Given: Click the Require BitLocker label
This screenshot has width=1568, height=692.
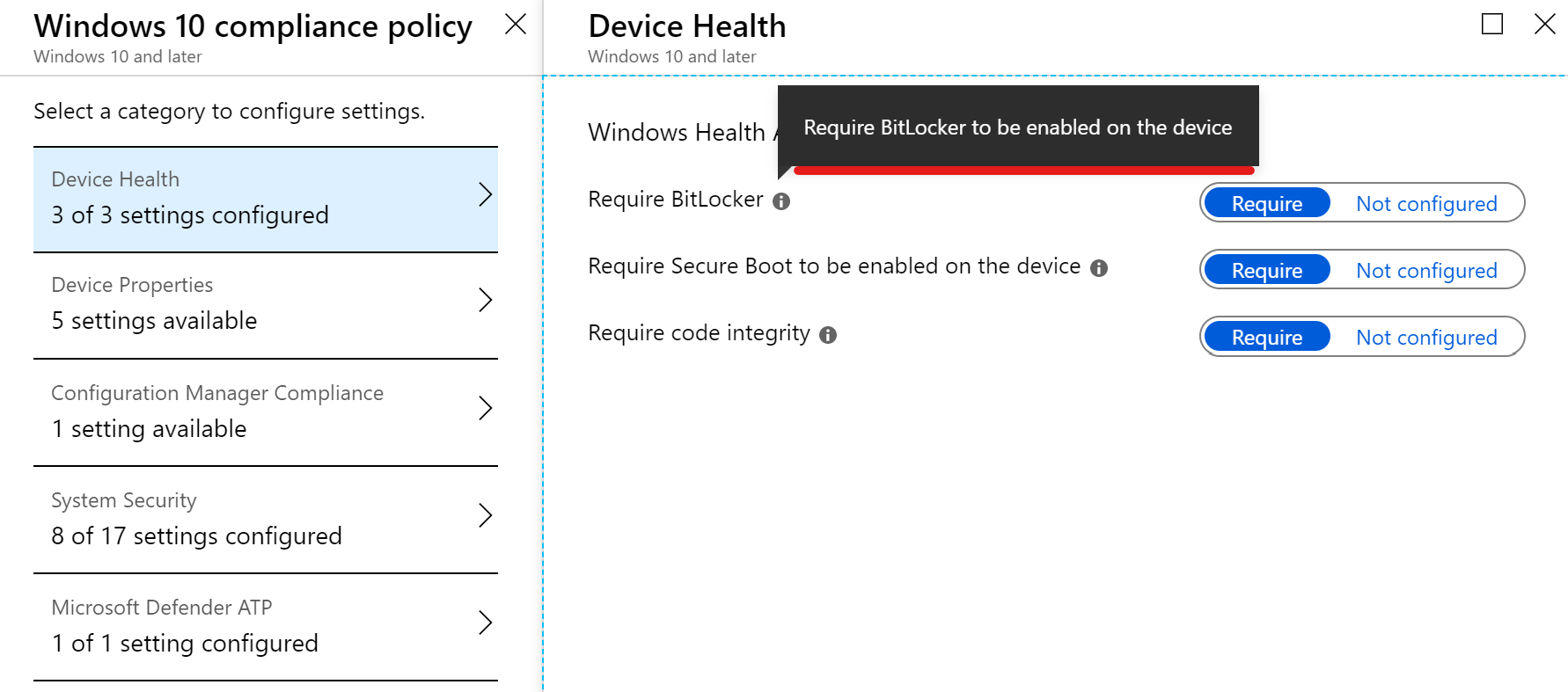Looking at the screenshot, I should point(676,200).
